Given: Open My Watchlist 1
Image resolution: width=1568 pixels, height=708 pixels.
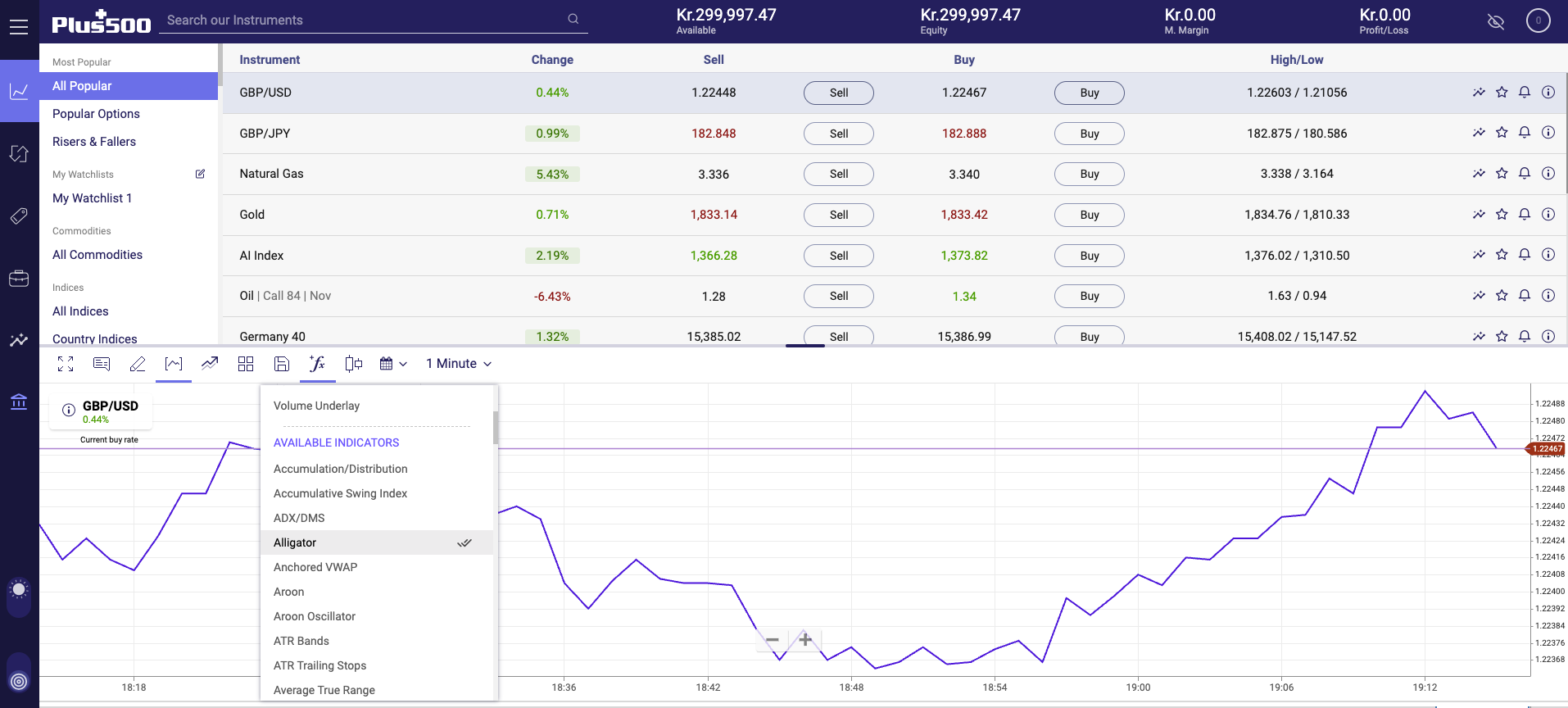Looking at the screenshot, I should pos(92,198).
